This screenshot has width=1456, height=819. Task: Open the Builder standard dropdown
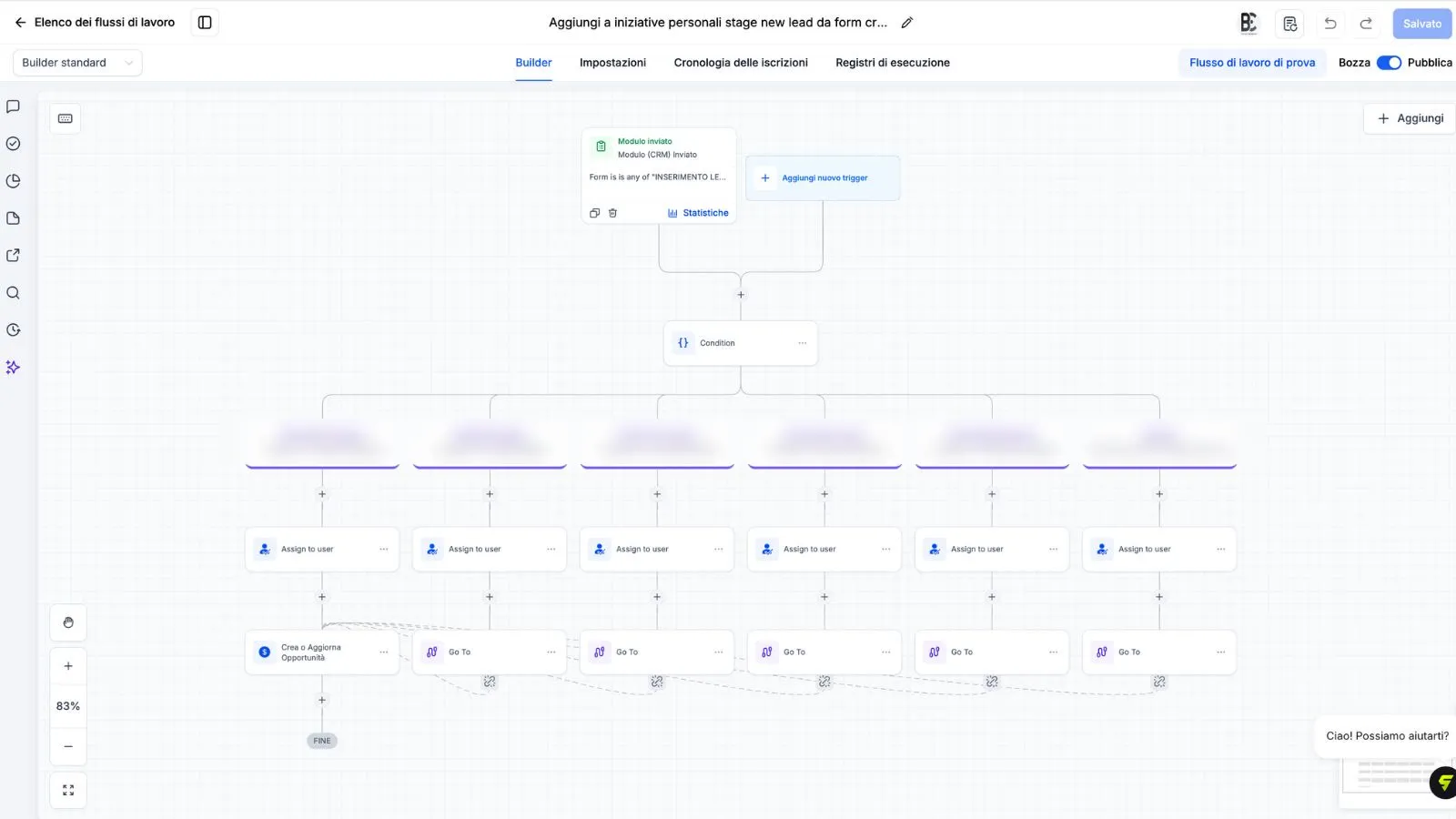(77, 63)
